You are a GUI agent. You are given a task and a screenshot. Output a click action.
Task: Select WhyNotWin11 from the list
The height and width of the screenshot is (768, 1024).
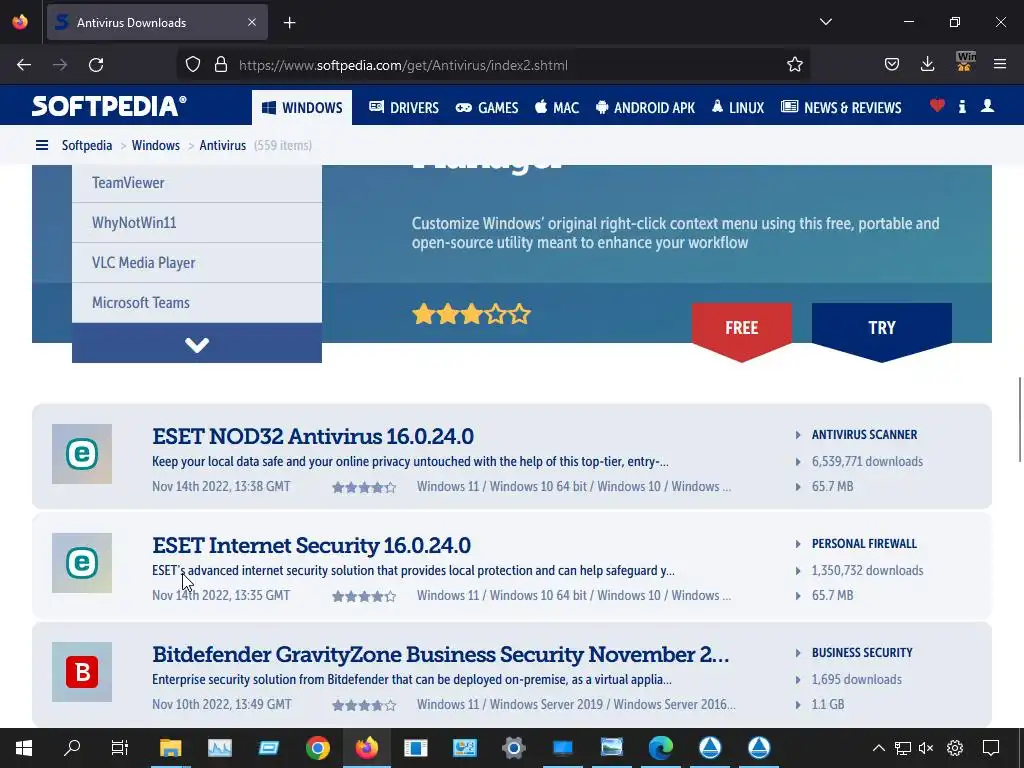click(x=197, y=223)
